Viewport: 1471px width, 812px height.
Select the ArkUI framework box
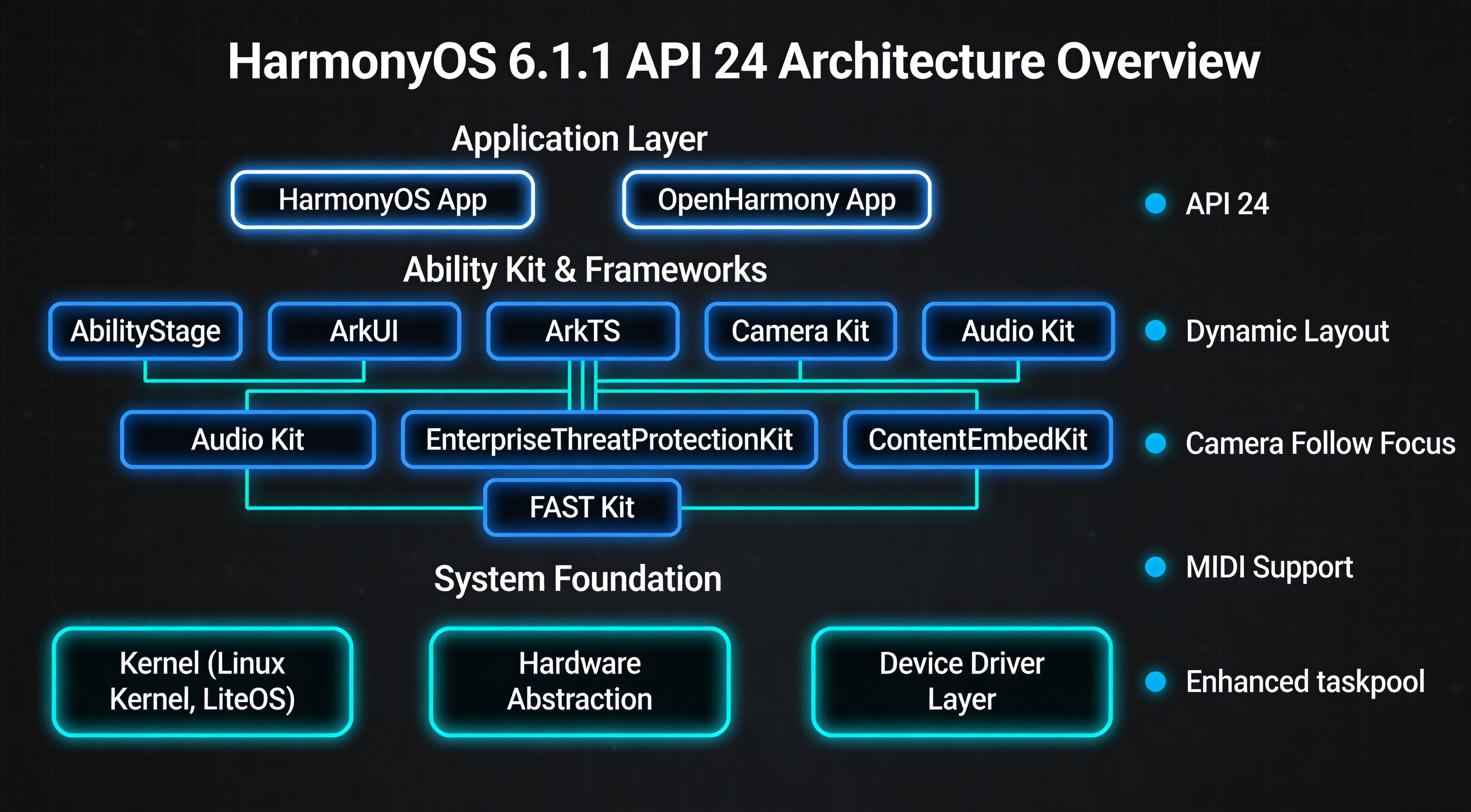[x=364, y=331]
